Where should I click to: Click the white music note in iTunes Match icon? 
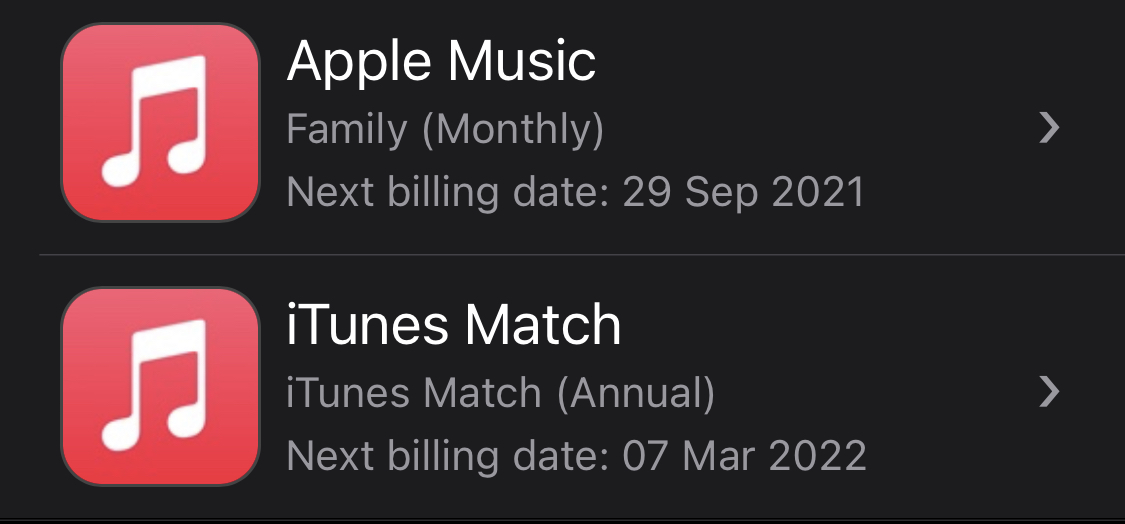point(154,385)
